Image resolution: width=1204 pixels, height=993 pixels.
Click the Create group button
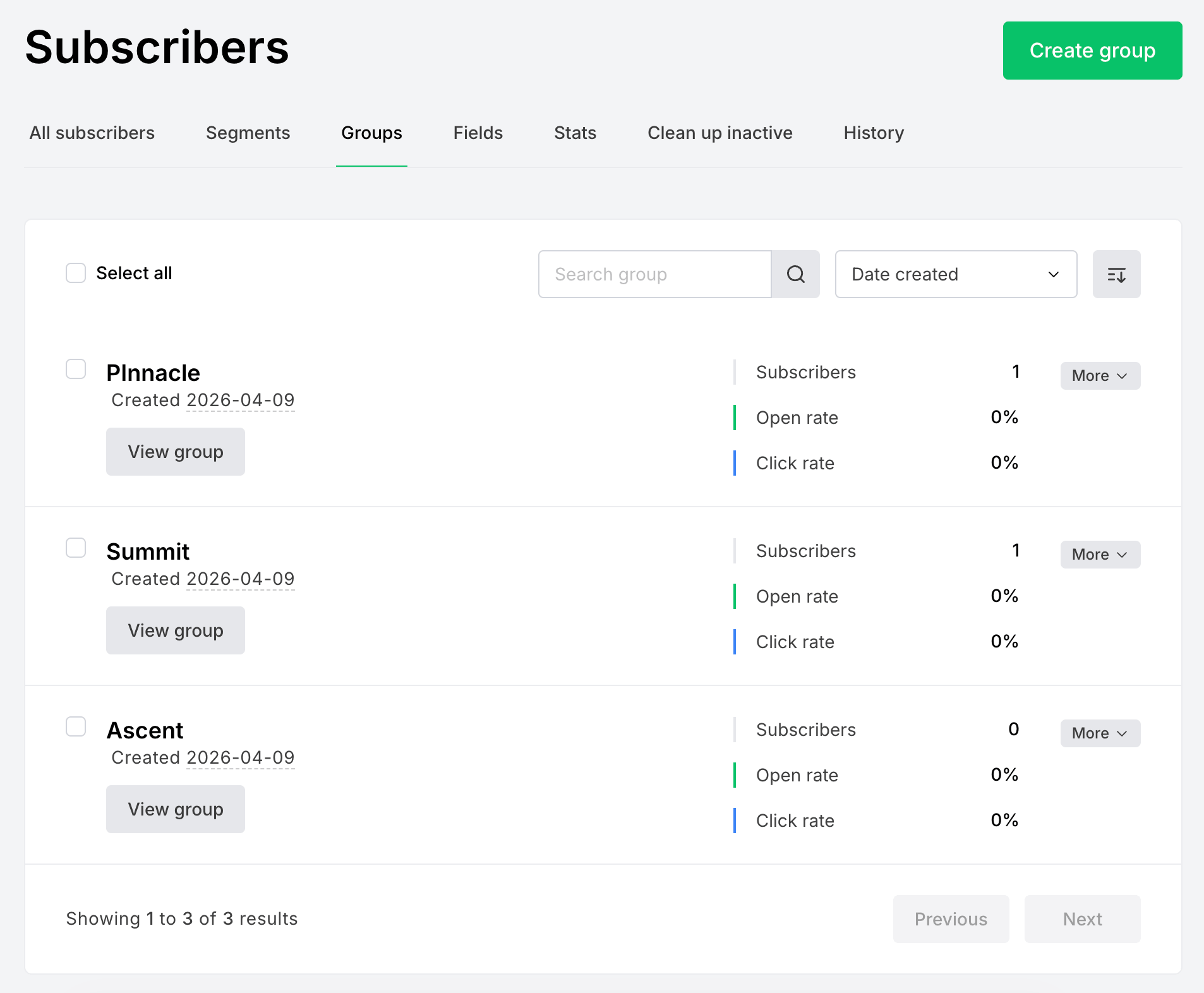pos(1092,51)
